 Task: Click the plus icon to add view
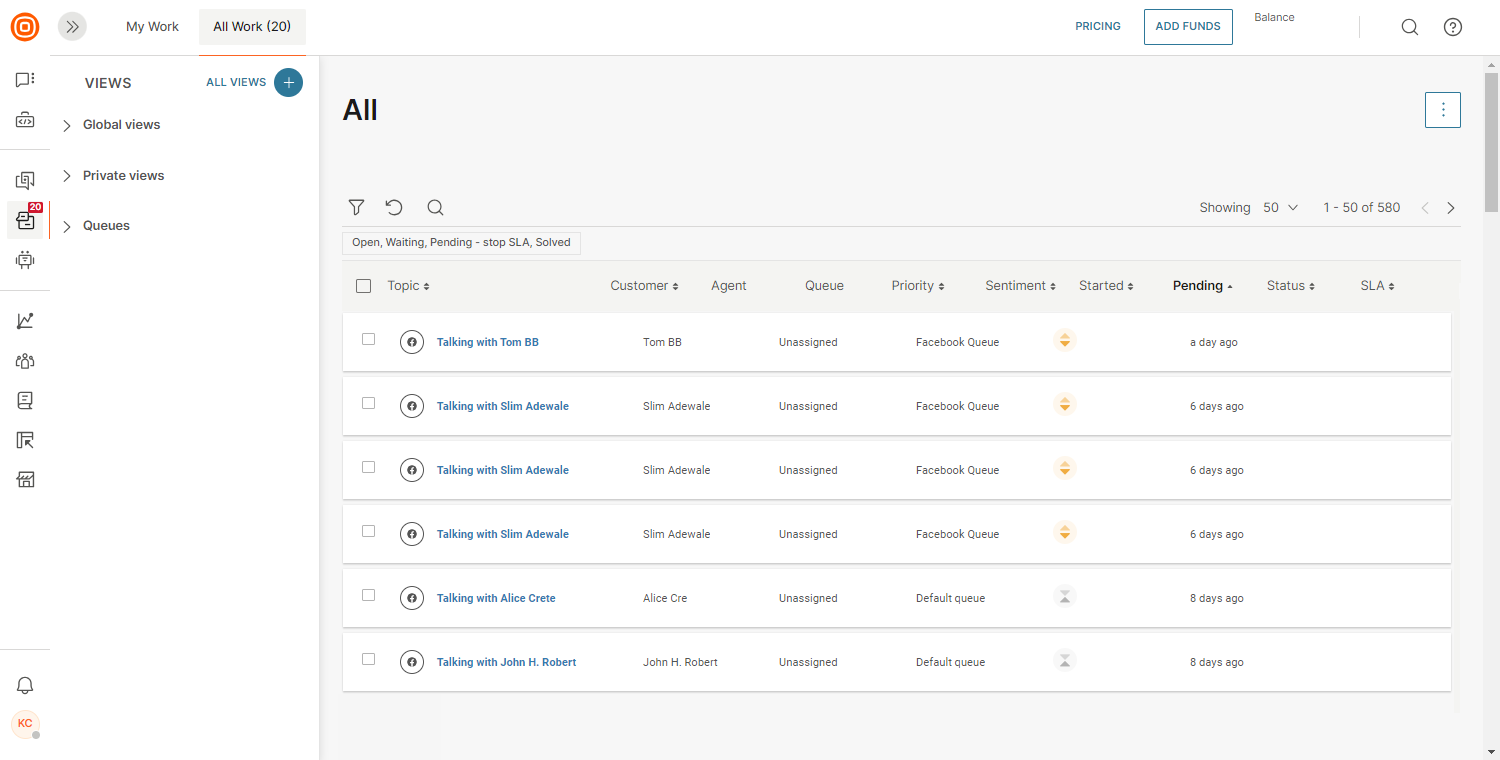point(288,82)
